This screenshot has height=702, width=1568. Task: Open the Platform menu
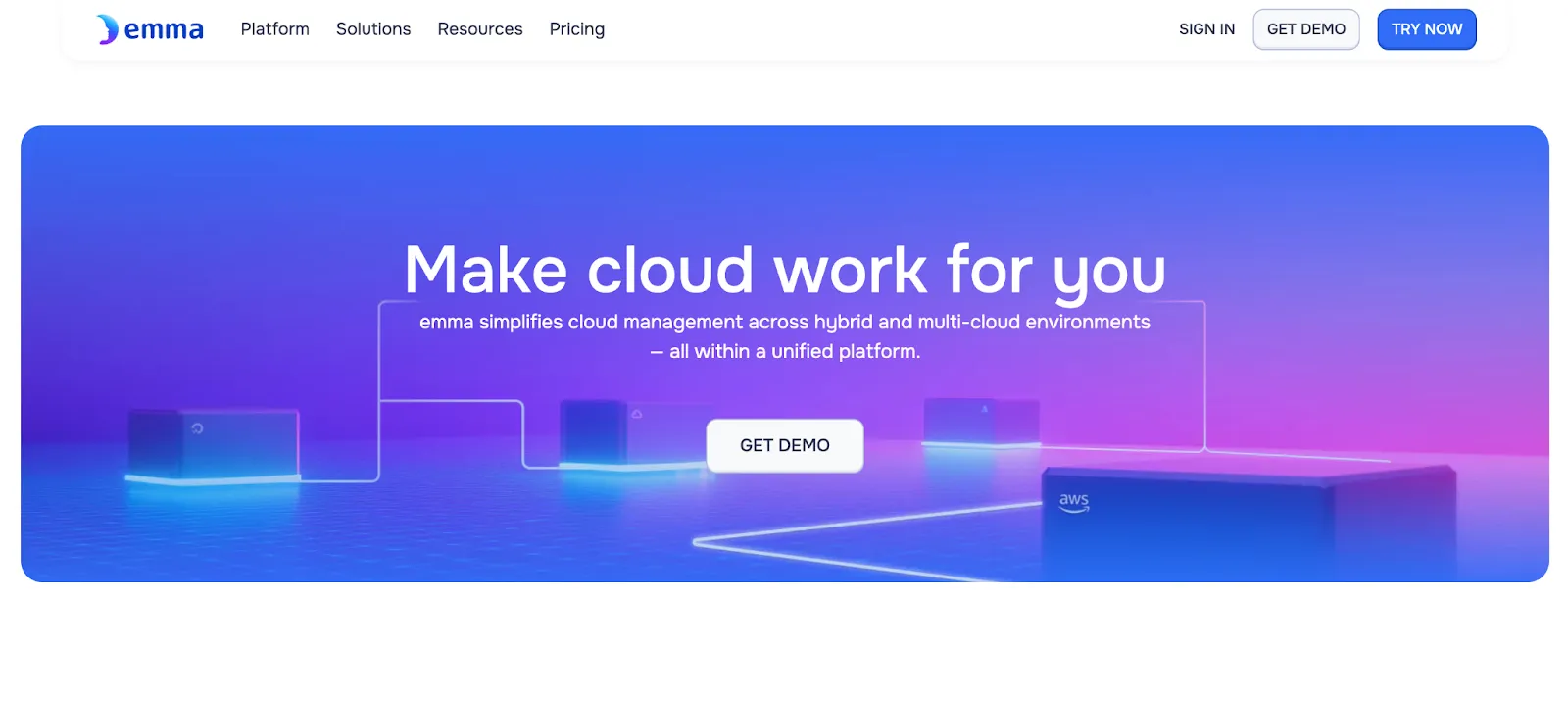pos(274,29)
